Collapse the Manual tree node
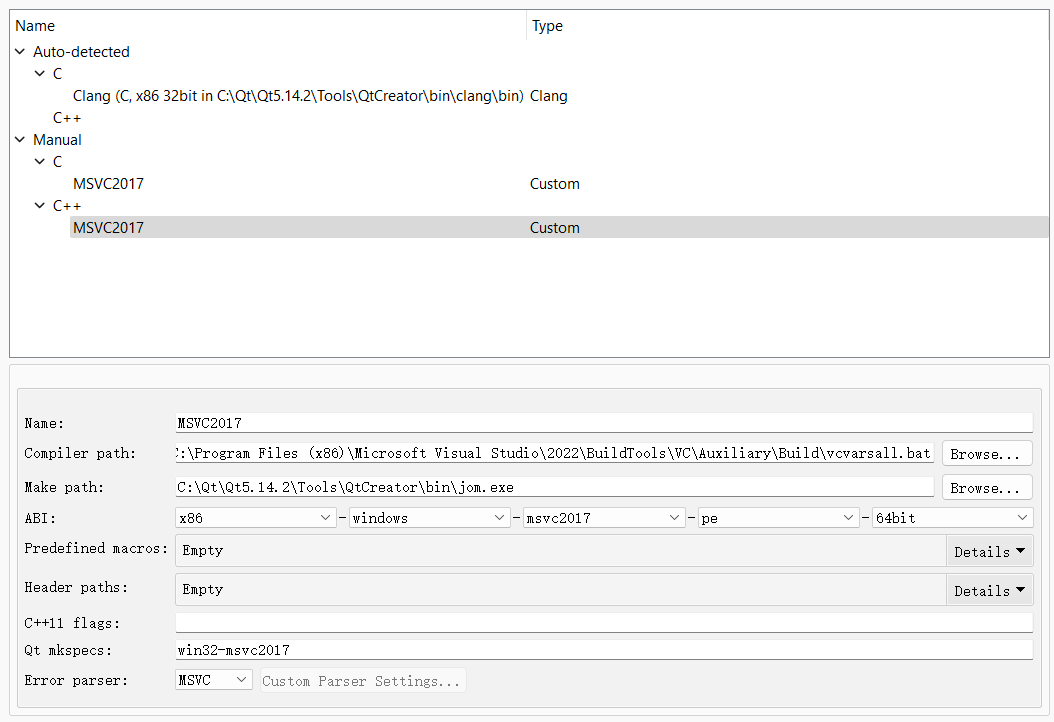Viewport: 1054px width, 722px height. coord(19,139)
